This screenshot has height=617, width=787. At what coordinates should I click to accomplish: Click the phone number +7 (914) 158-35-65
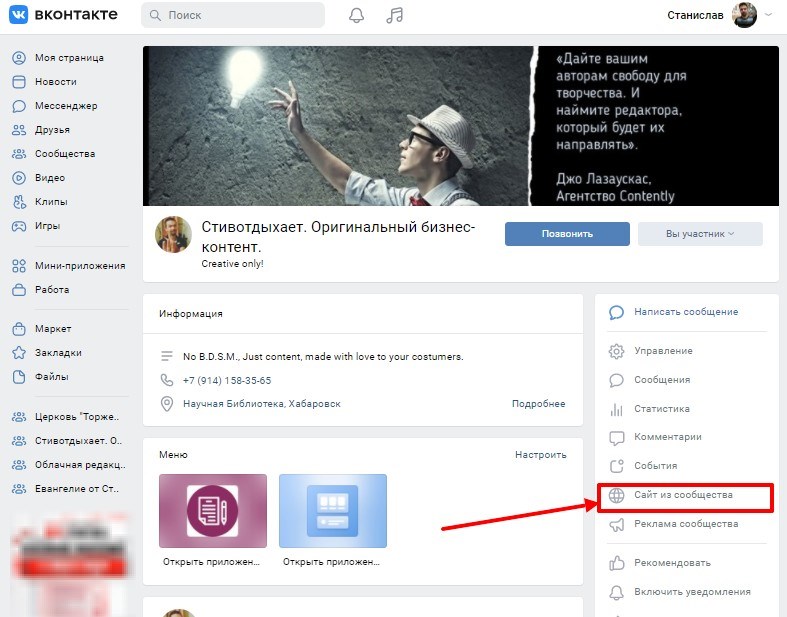point(227,381)
